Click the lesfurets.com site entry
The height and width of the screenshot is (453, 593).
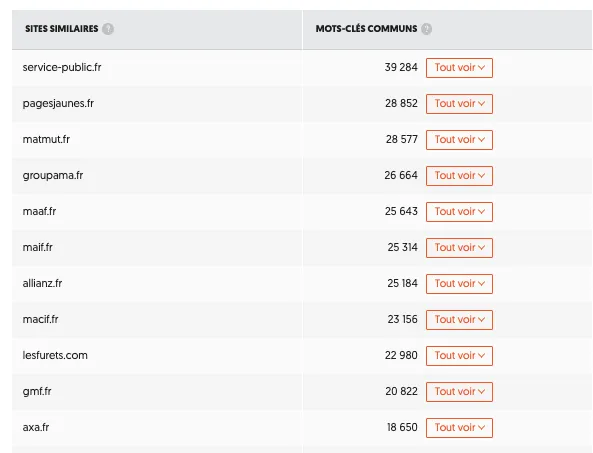(x=55, y=355)
